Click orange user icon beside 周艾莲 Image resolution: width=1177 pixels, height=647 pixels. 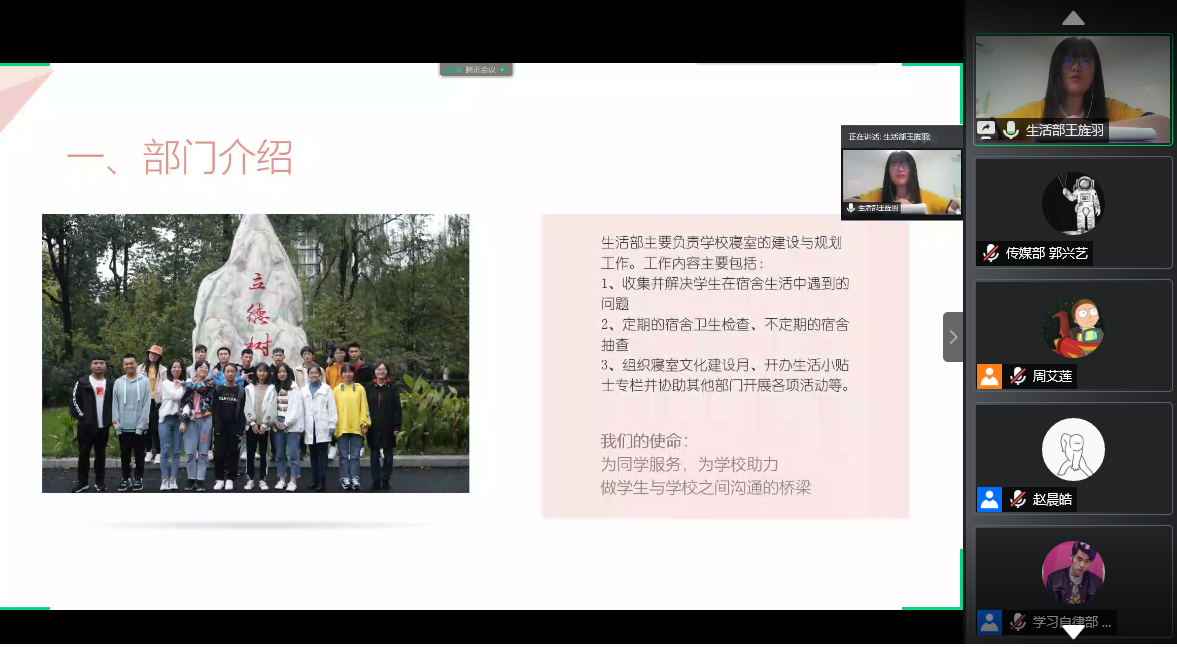[x=989, y=377]
